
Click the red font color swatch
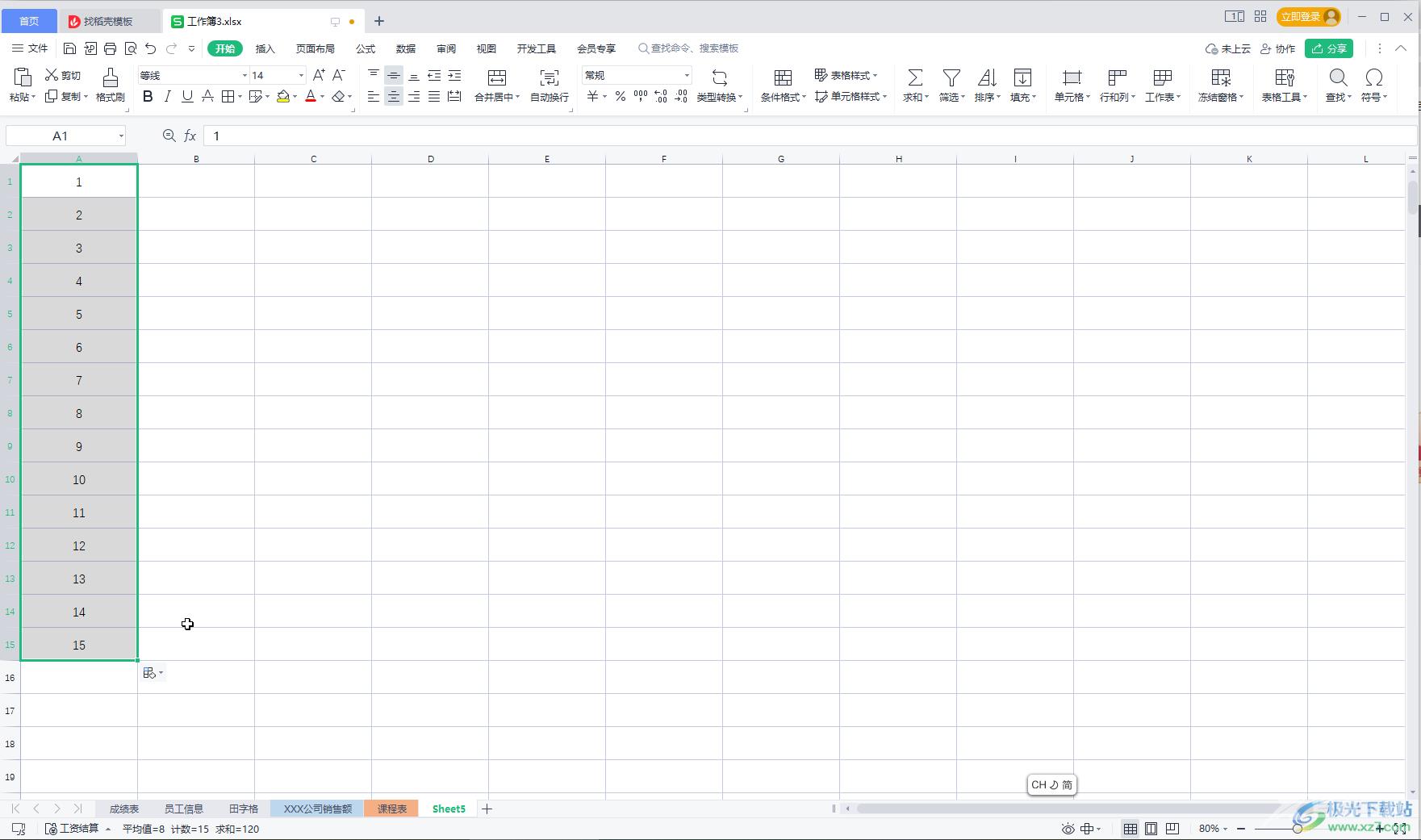(x=311, y=97)
